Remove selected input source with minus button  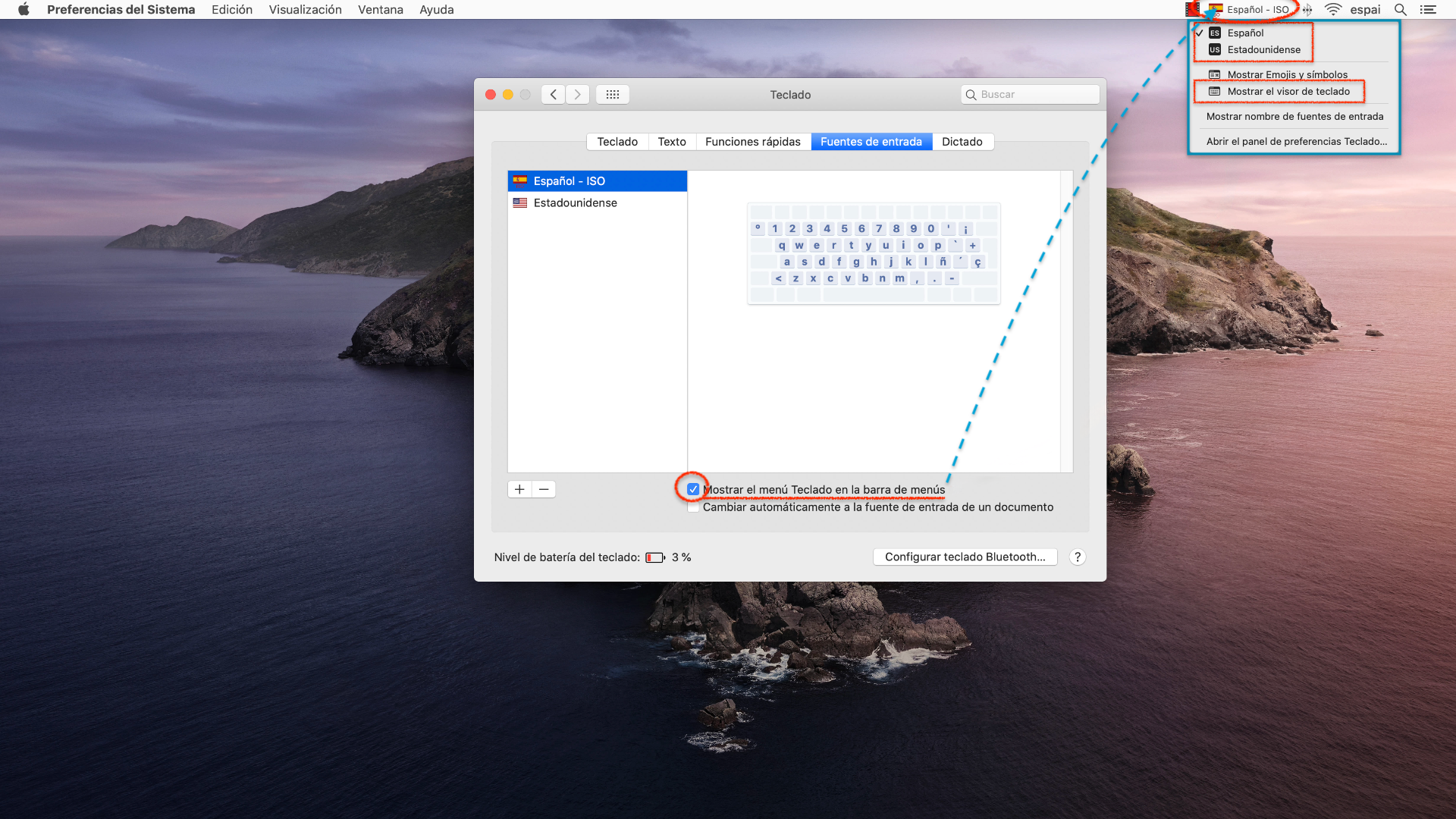click(544, 489)
